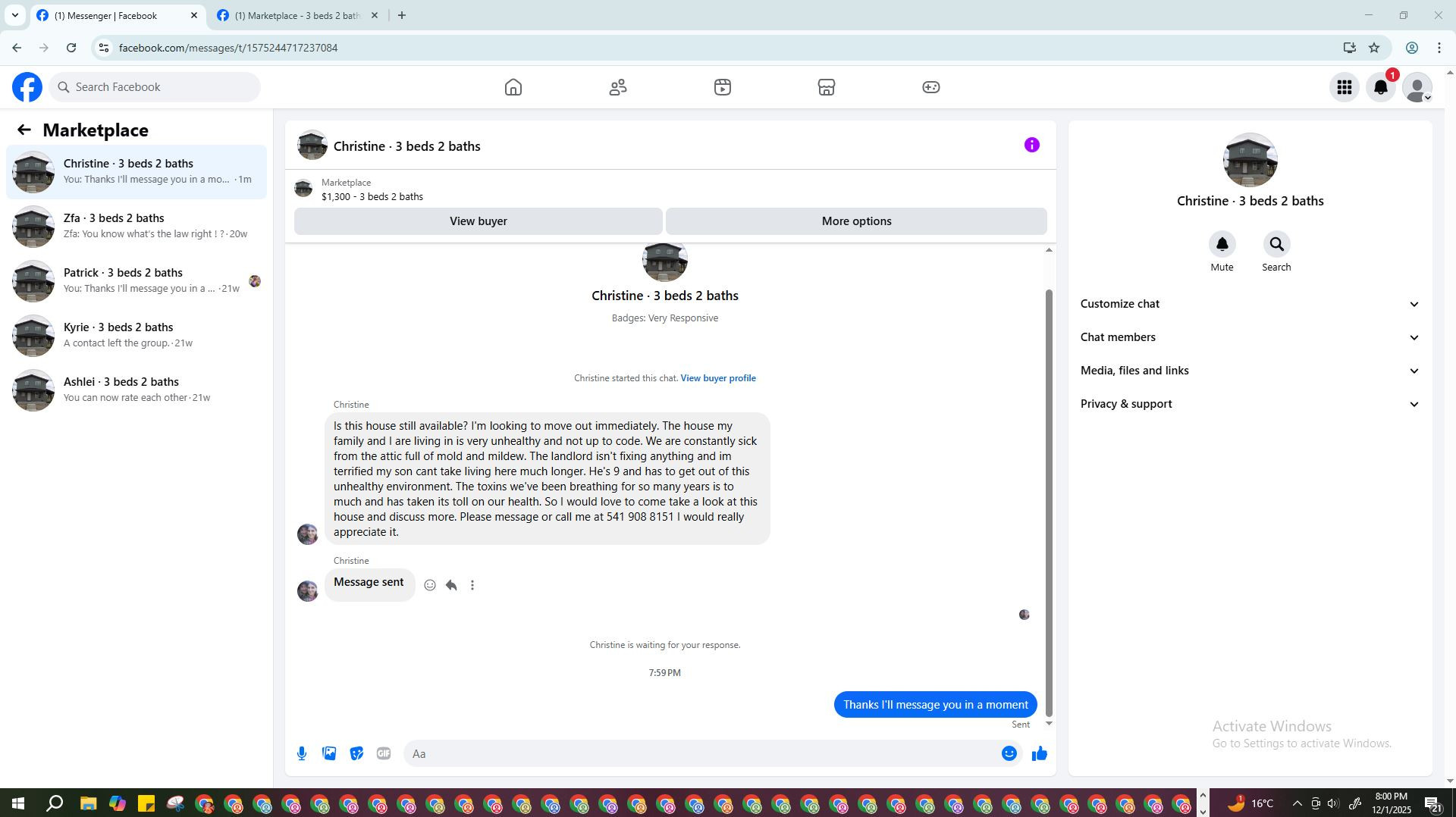Open a new browser tab

pos(402,15)
